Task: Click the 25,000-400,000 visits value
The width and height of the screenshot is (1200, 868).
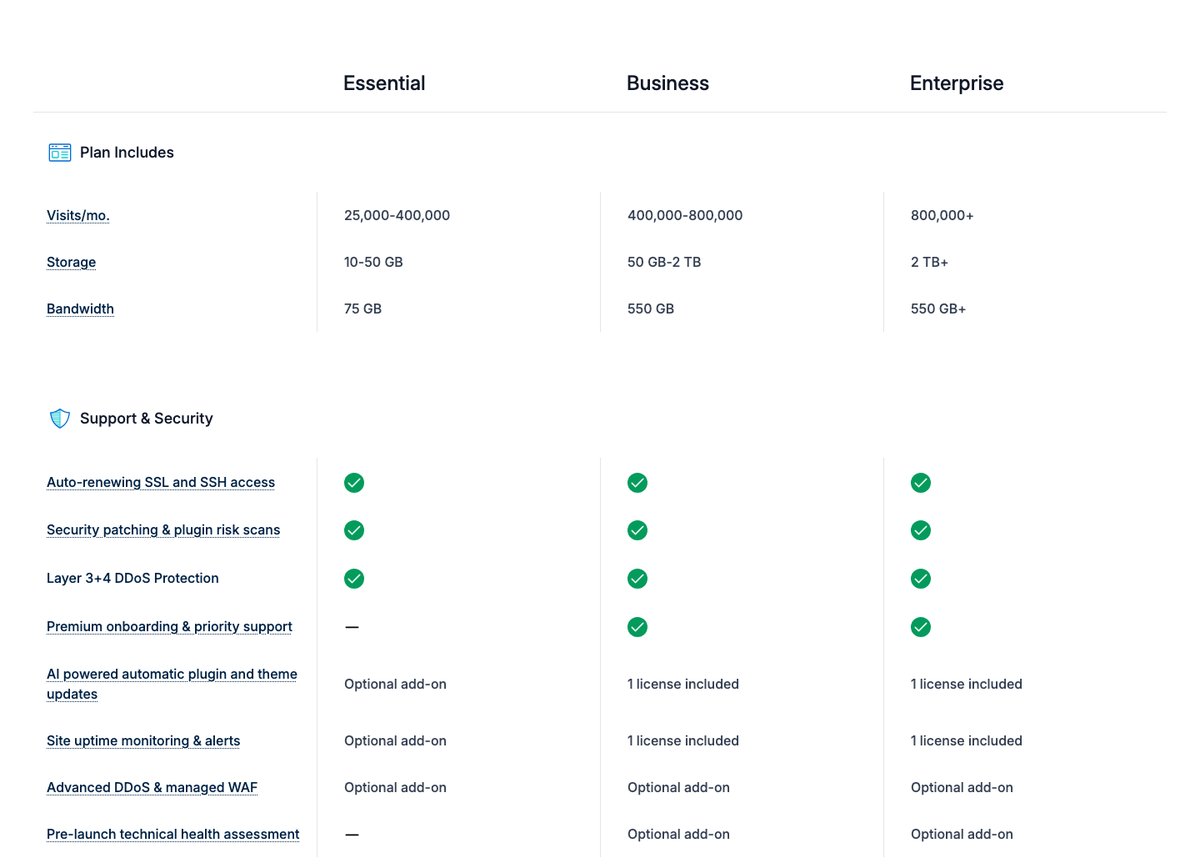Action: pos(397,215)
